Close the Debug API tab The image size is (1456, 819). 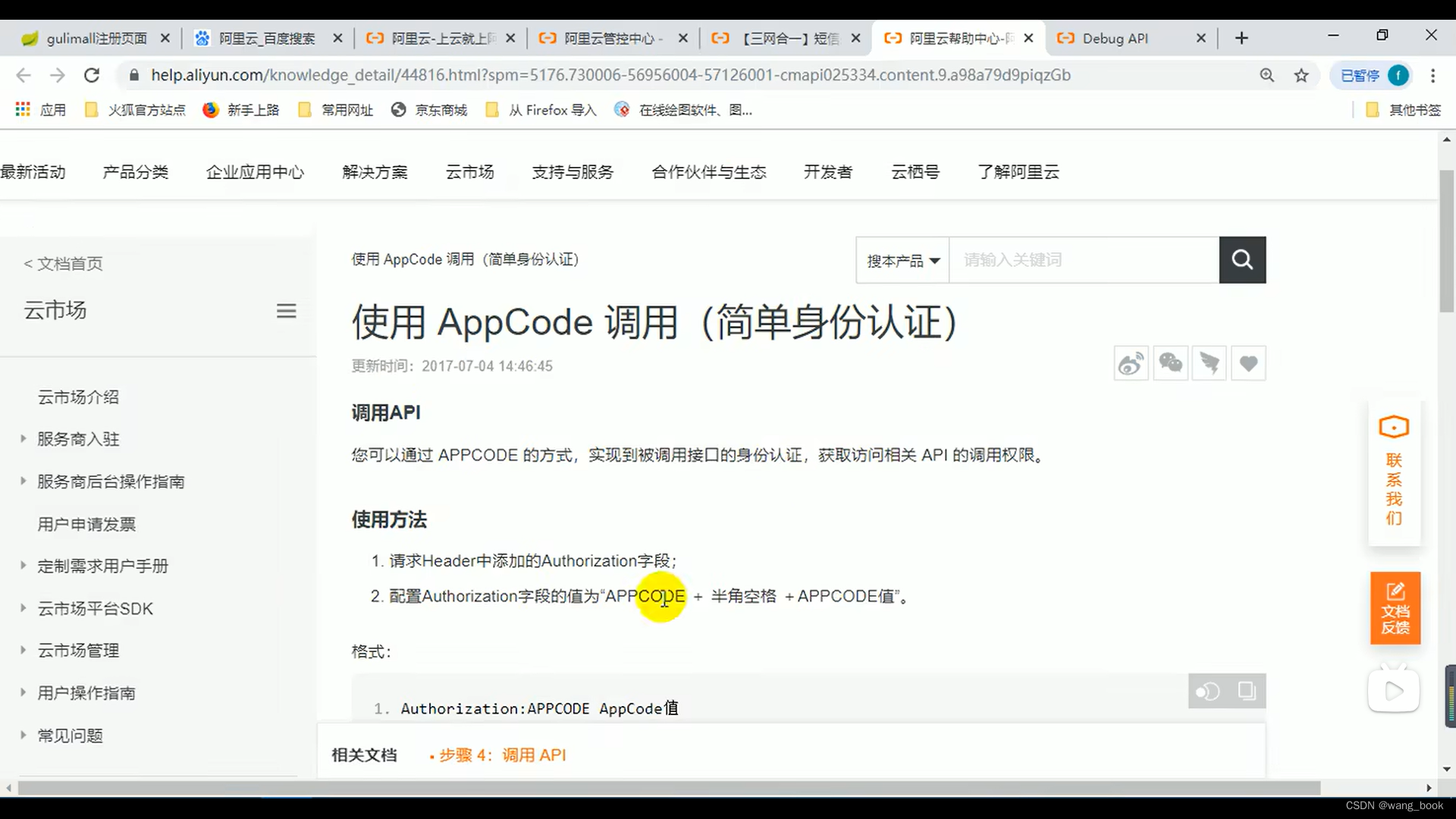tap(1200, 38)
